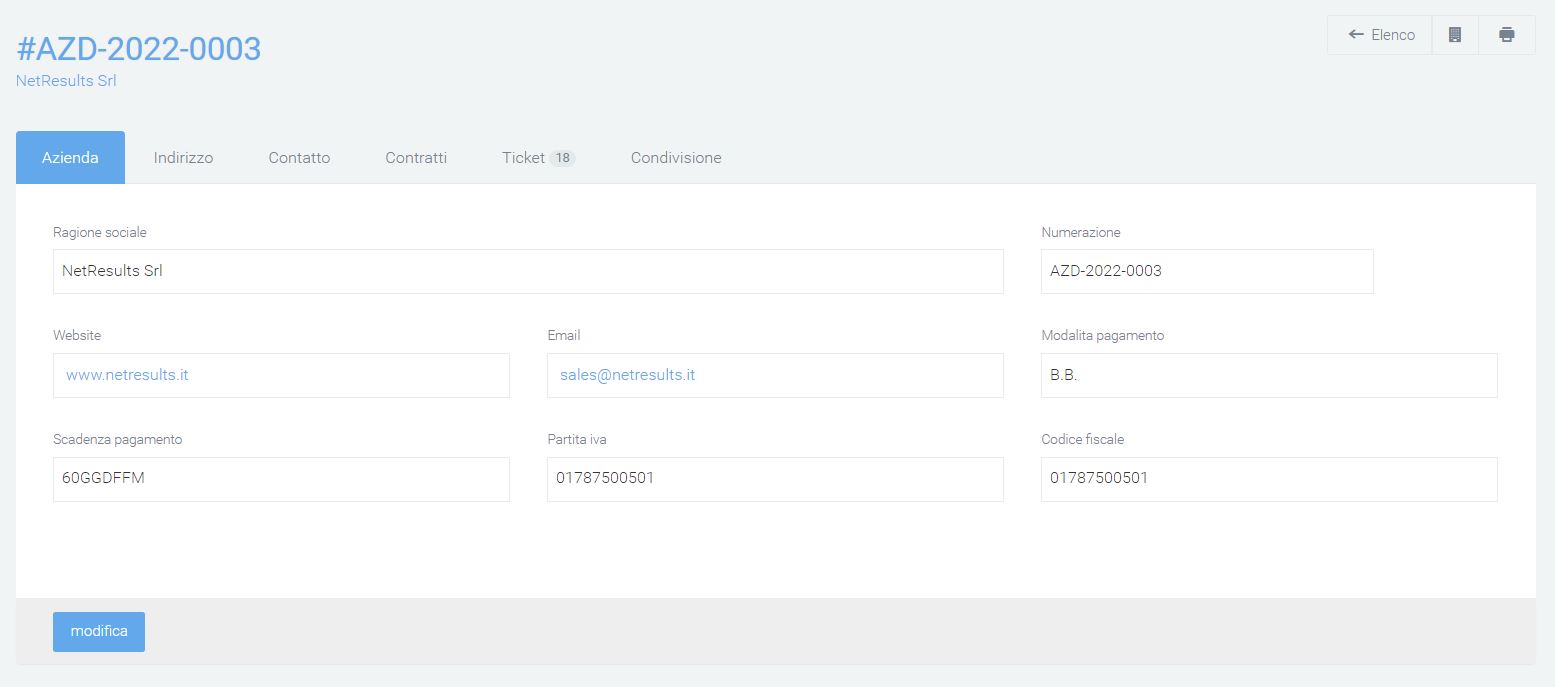The width and height of the screenshot is (1555, 687).
Task: Open the Condivisione tab
Action: coord(676,157)
